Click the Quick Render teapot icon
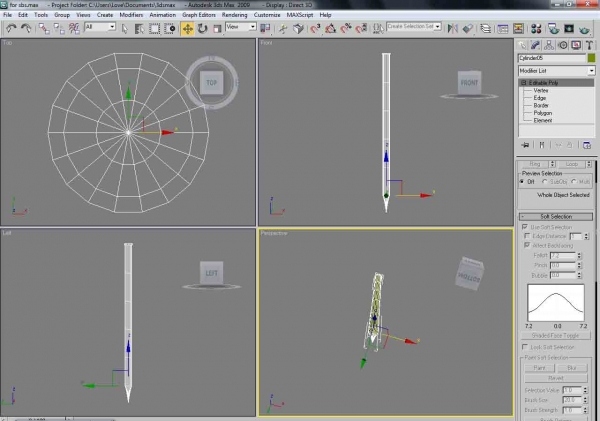The height and width of the screenshot is (421, 600). pyautogui.click(x=584, y=28)
